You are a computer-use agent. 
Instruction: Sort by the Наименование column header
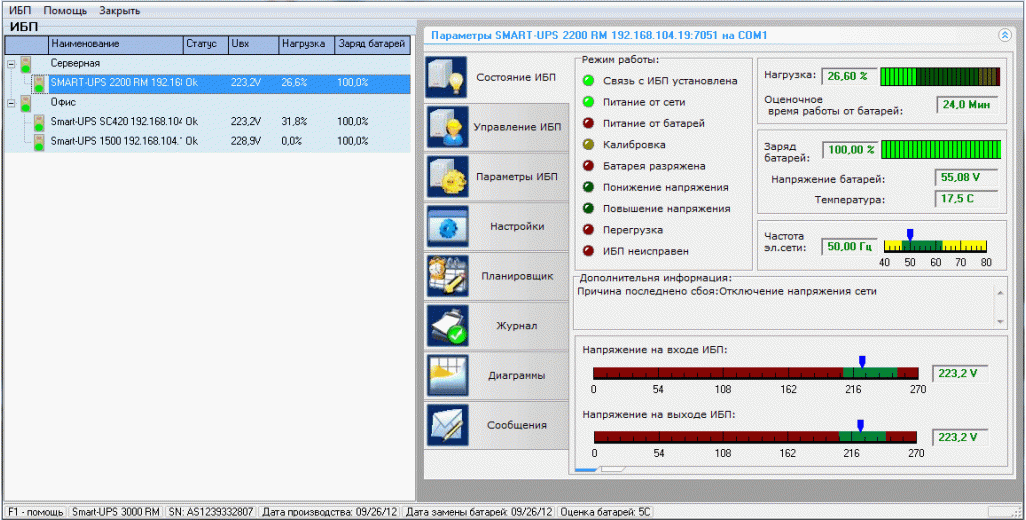coord(116,44)
